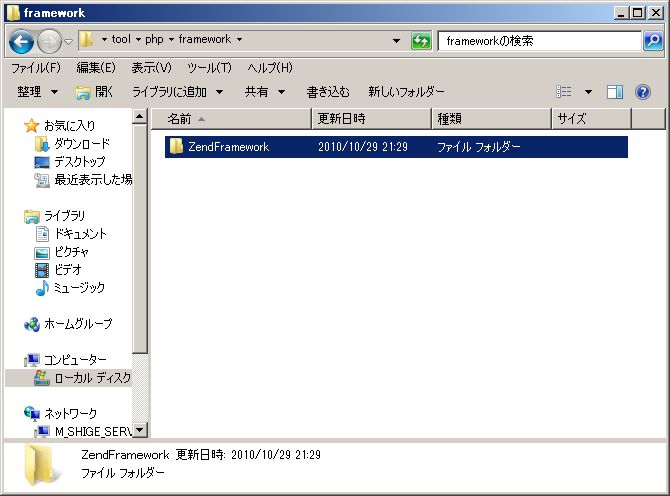670x496 pixels.
Task: Click the navigation pane scrollbar thumb
Action: click(140, 238)
